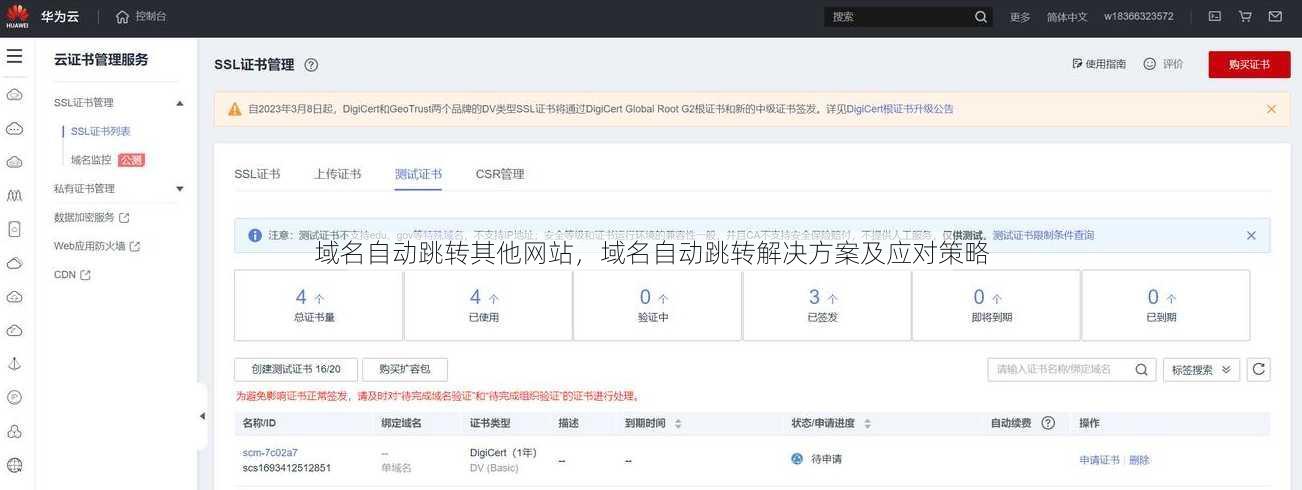Image resolution: width=1302 pixels, height=490 pixels.
Task: Switch to the SSL证书 tab
Action: (x=257, y=174)
